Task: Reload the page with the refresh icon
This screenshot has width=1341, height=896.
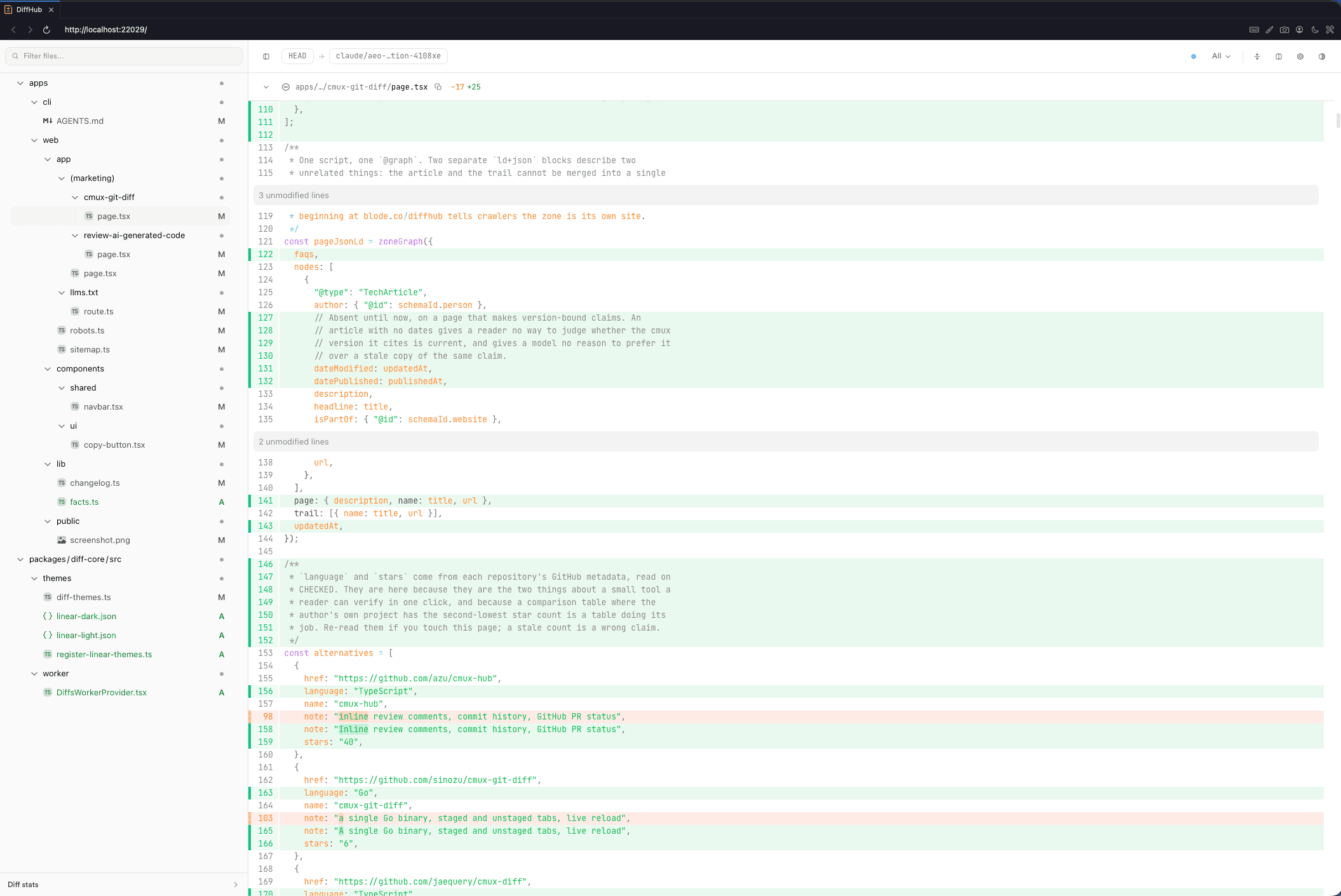Action: click(46, 30)
